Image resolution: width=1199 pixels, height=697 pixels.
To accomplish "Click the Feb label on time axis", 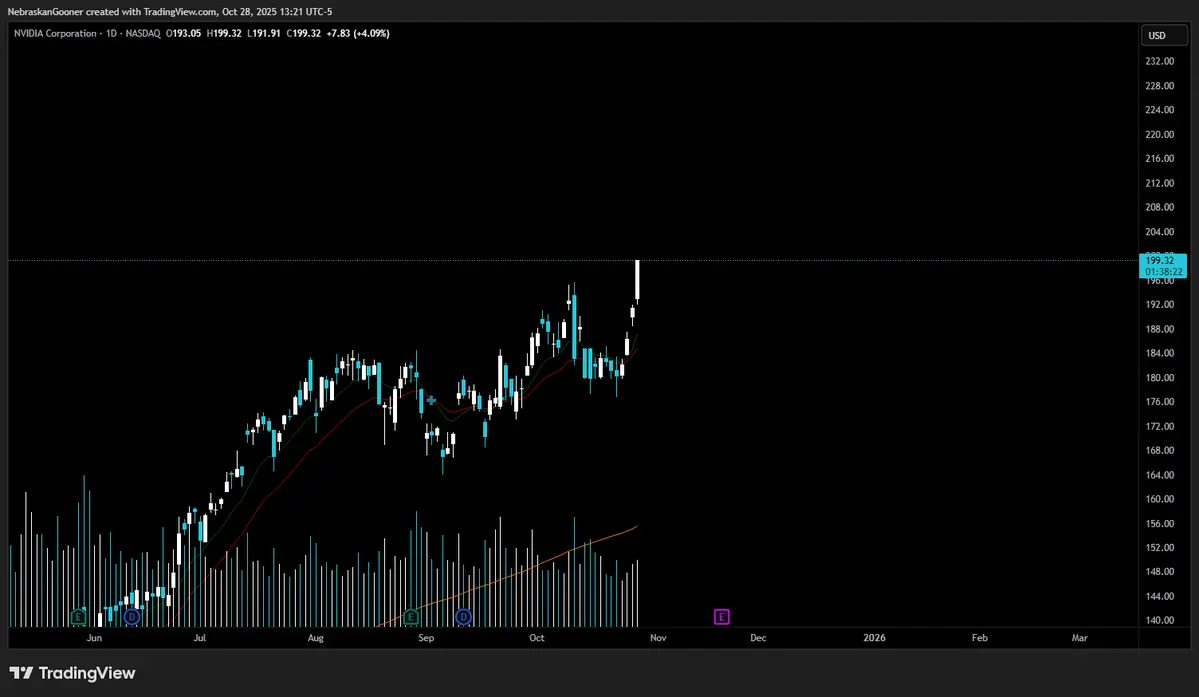I will pos(980,638).
